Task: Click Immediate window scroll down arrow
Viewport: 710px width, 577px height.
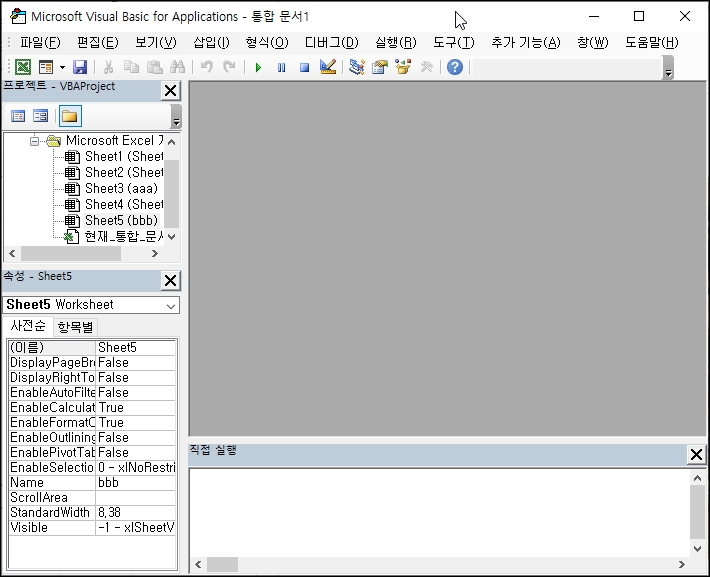Action: tap(697, 548)
